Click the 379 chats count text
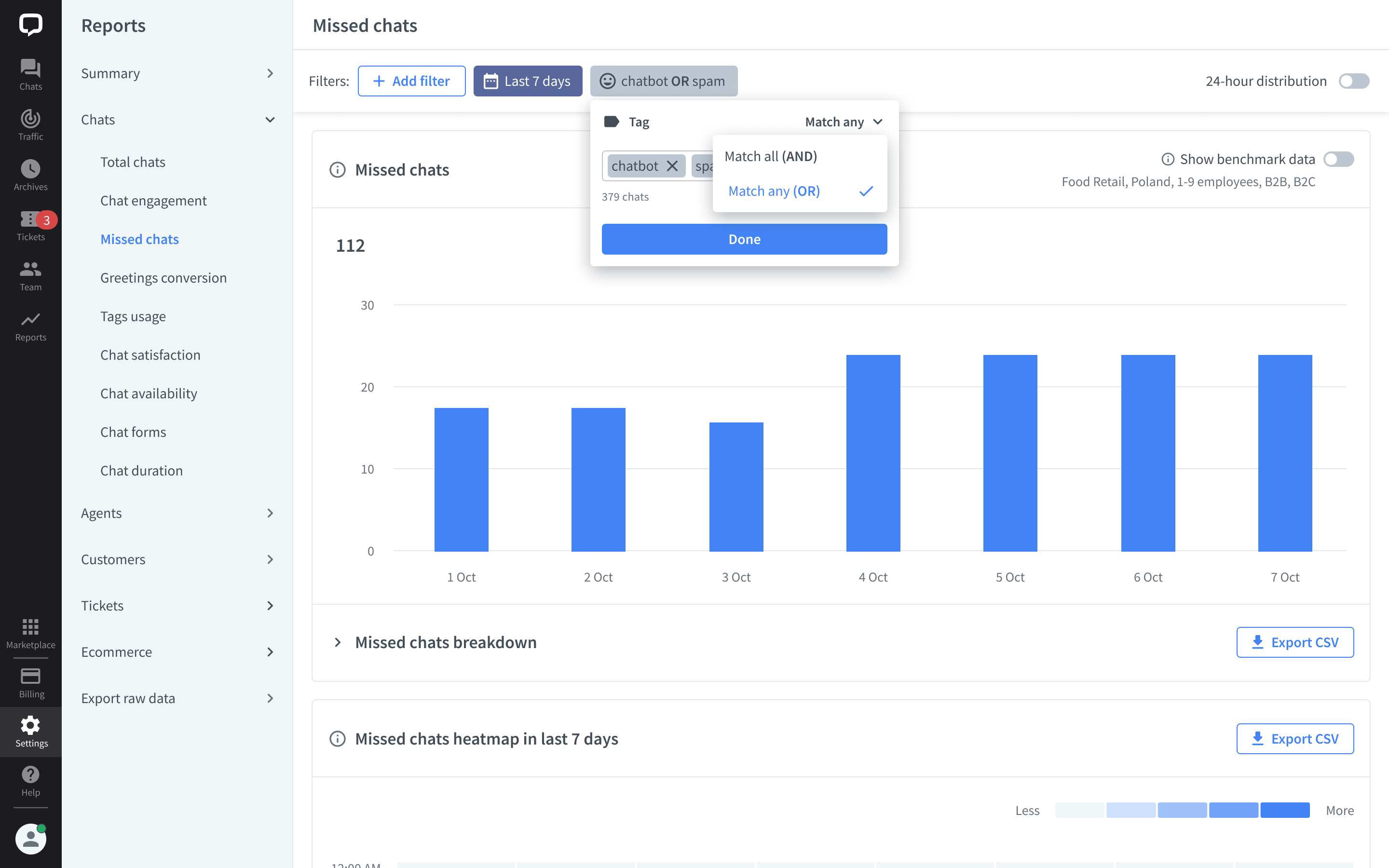The width and height of the screenshot is (1389, 868). coord(625,197)
